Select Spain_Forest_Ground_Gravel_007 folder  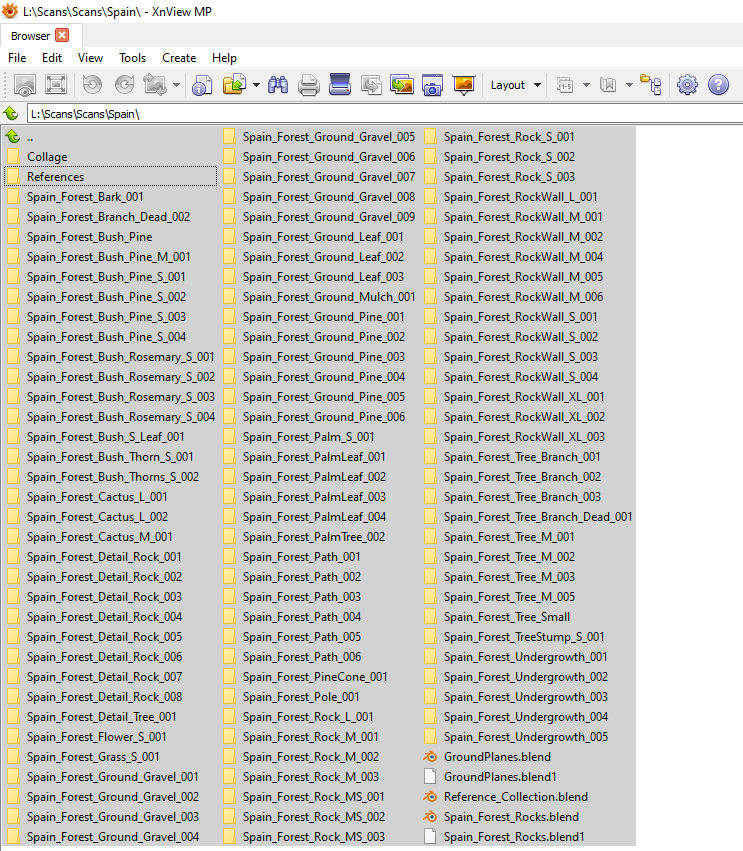pos(319,177)
